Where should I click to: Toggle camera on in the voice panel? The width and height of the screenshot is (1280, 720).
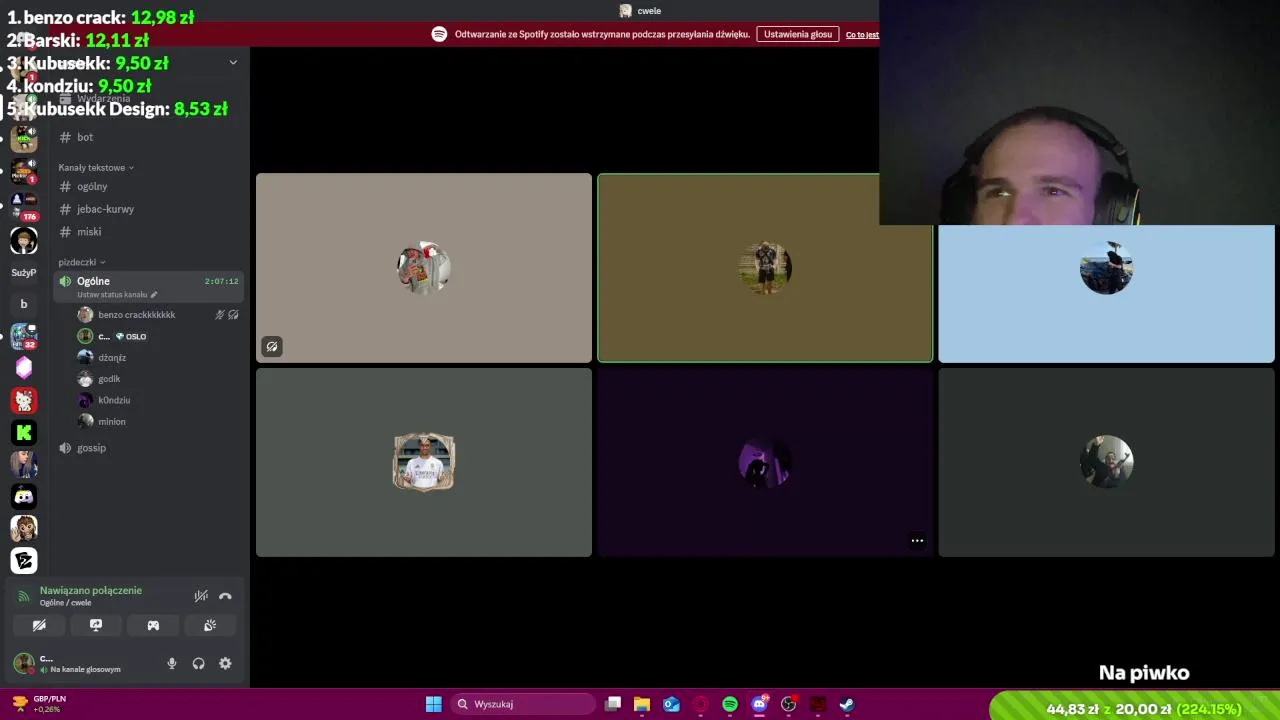click(39, 625)
